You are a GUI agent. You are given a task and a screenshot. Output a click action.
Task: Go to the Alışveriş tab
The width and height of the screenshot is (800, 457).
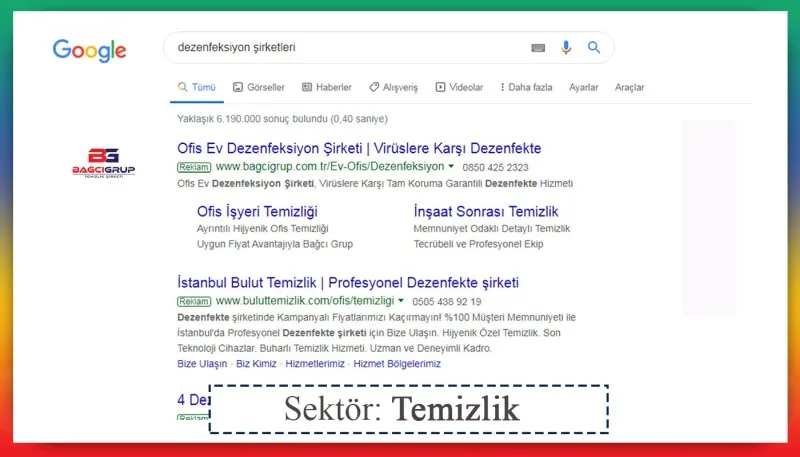click(393, 87)
